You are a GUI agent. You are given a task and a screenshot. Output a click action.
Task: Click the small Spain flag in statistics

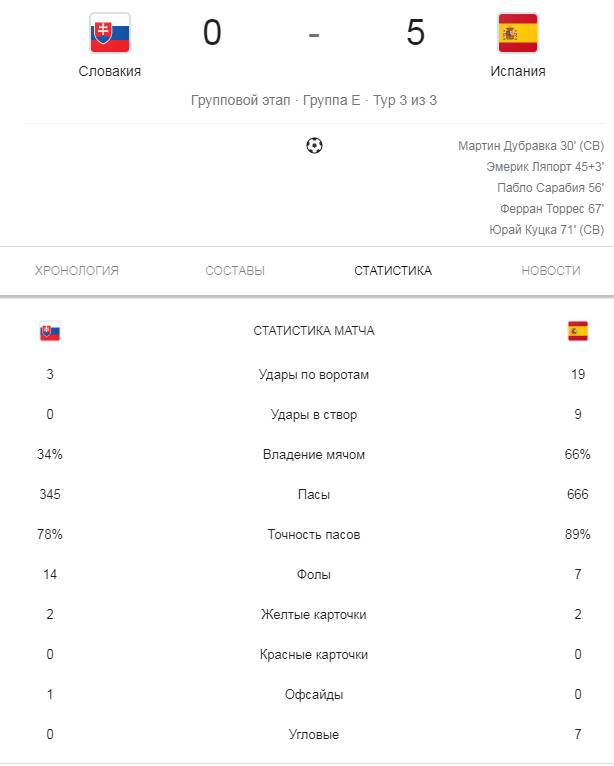tap(578, 331)
